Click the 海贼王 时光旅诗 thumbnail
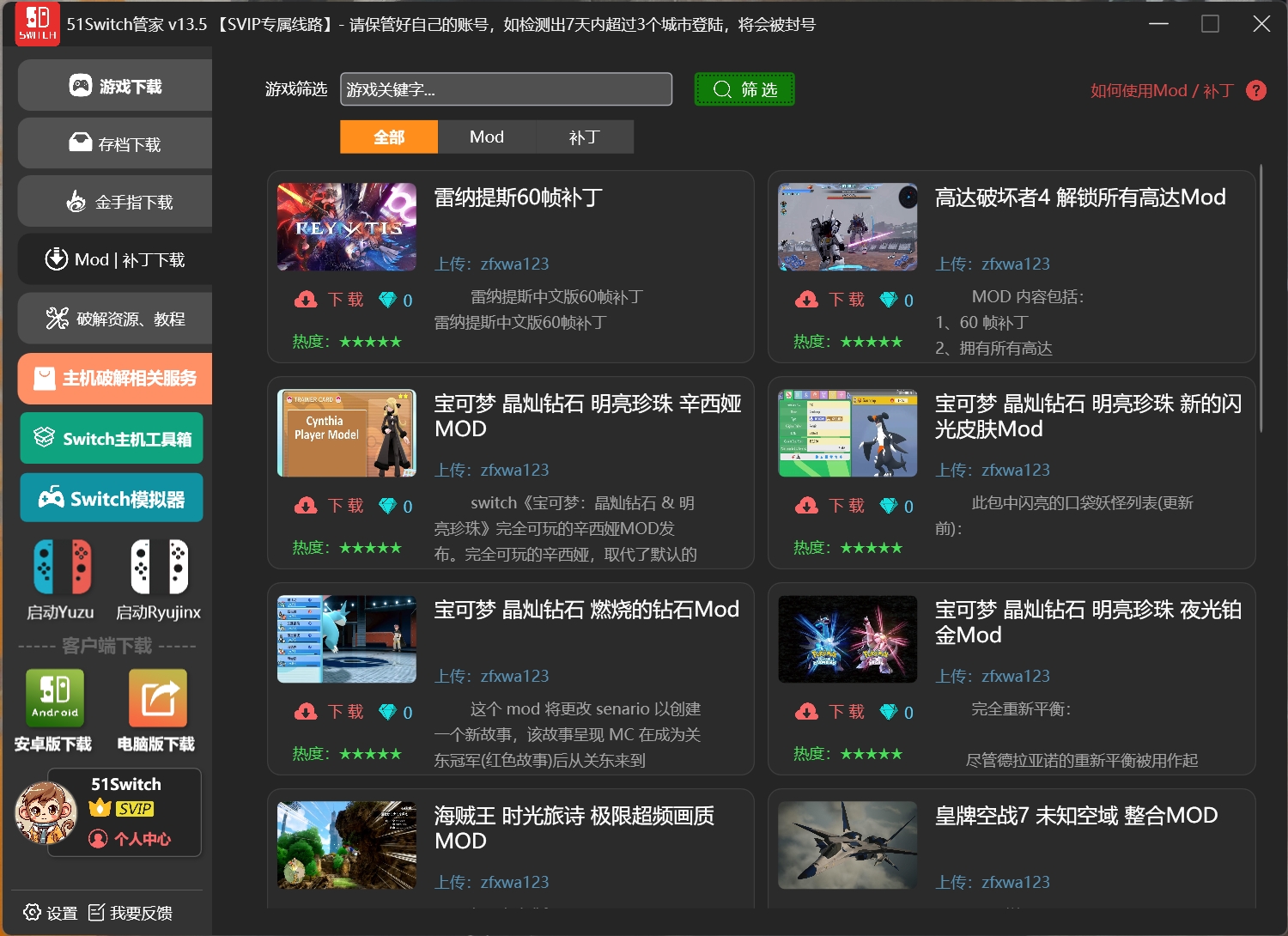1288x936 pixels. click(347, 845)
